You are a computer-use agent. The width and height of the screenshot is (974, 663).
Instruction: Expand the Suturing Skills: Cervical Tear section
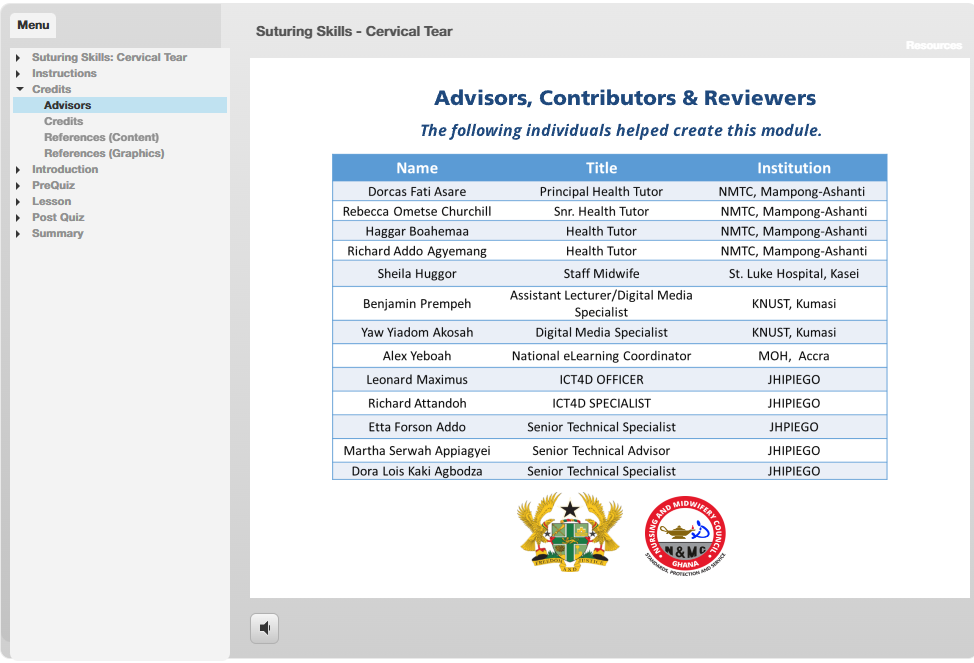(18, 58)
